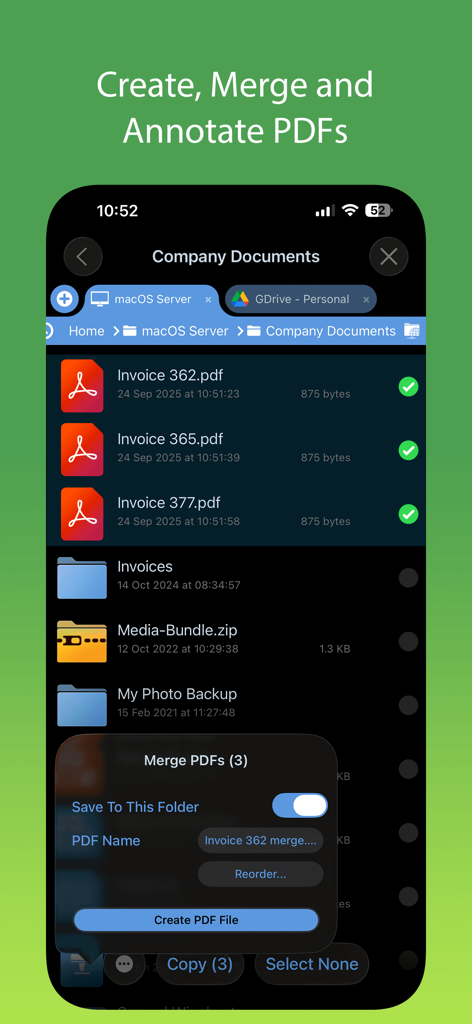Tap the Copy (3) button
The width and height of the screenshot is (472, 1024).
coord(200,964)
